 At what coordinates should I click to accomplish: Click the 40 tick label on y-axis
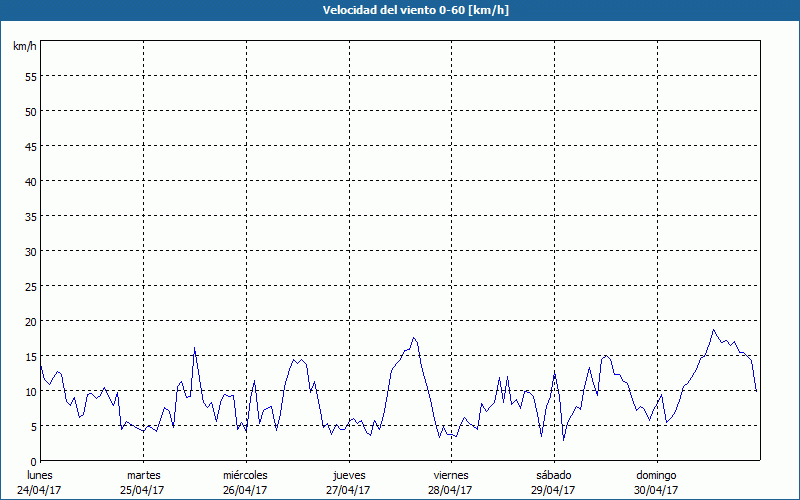coord(30,181)
